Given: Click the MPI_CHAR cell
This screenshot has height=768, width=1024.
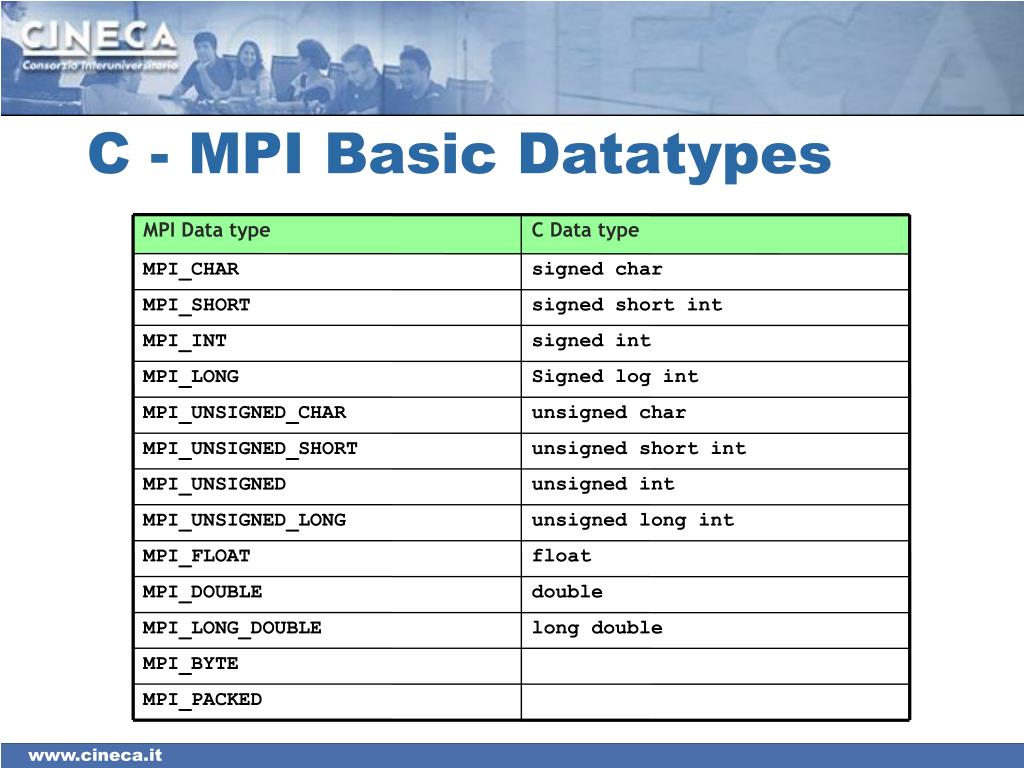Looking at the screenshot, I should point(327,272).
